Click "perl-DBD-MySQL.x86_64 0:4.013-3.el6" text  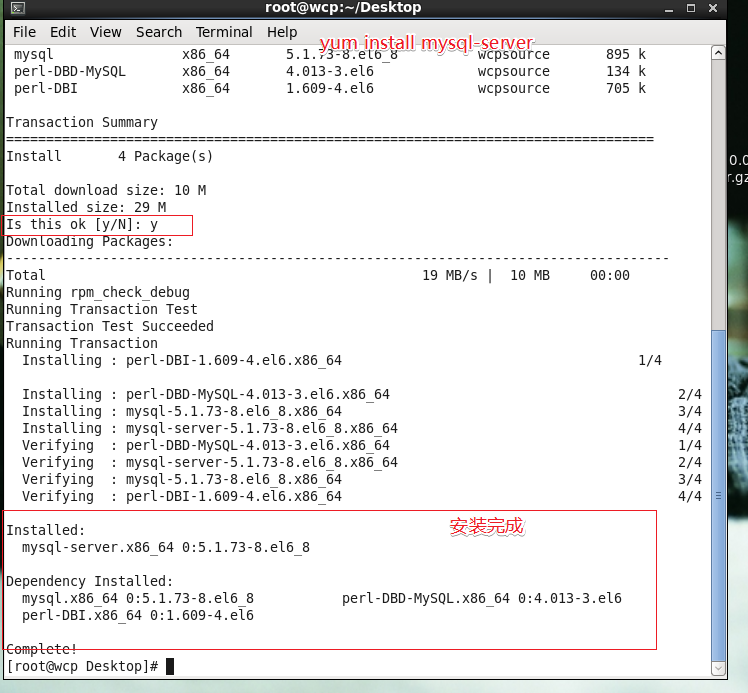click(482, 598)
